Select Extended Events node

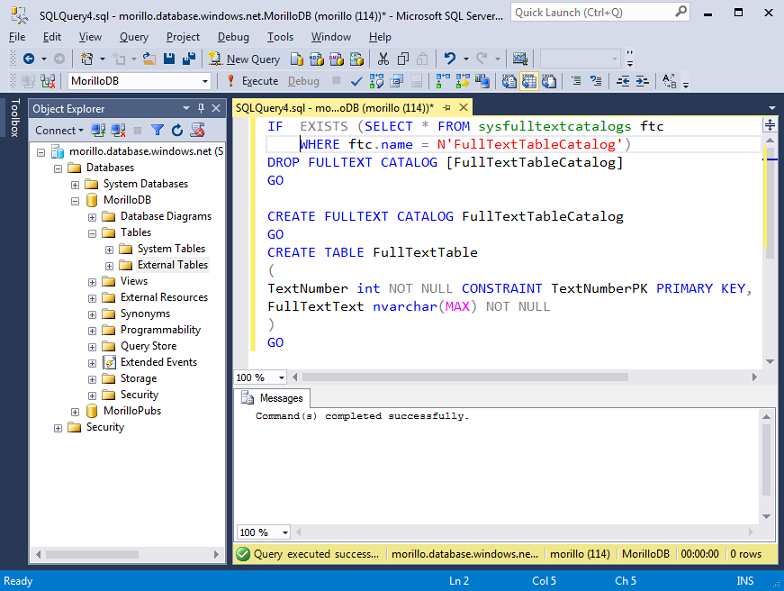[x=158, y=362]
